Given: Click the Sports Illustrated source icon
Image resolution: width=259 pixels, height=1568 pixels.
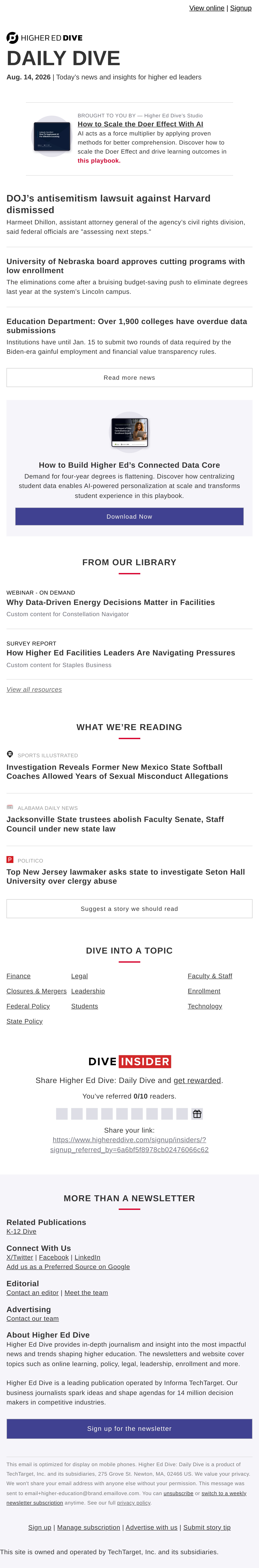Looking at the screenshot, I should pos(10,754).
